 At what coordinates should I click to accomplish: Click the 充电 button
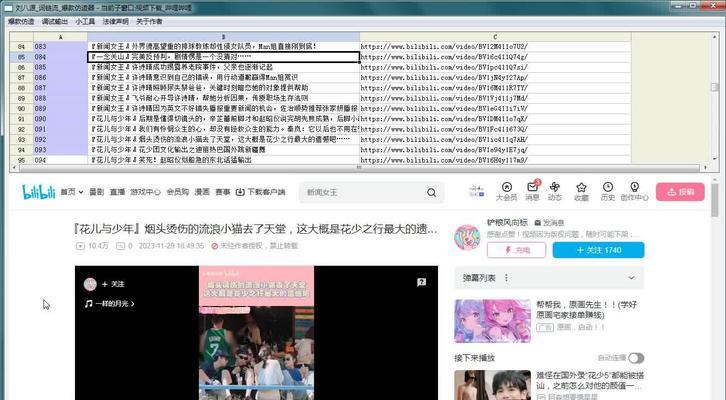pyautogui.click(x=516, y=250)
